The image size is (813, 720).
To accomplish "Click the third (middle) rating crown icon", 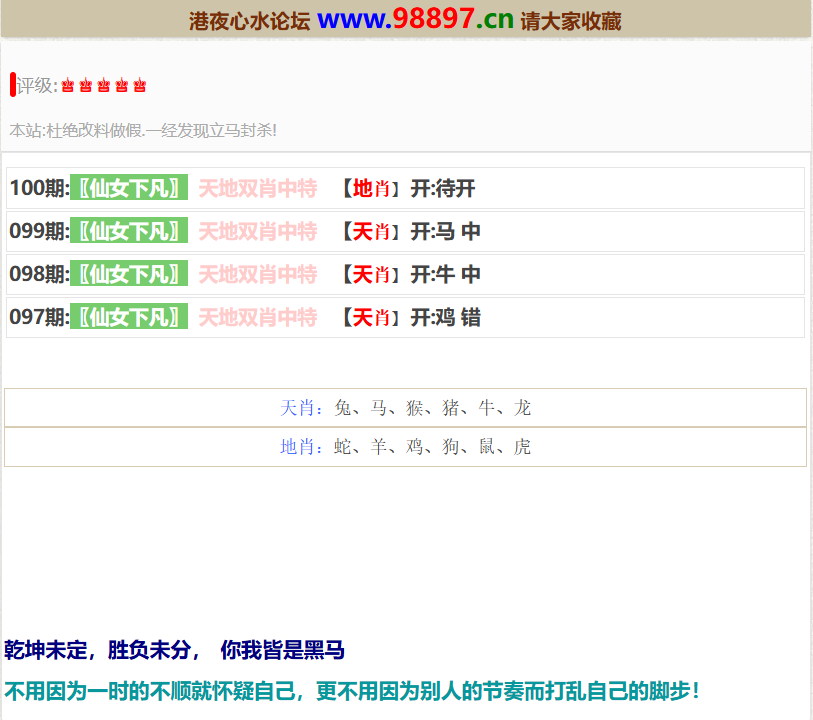I will [104, 86].
